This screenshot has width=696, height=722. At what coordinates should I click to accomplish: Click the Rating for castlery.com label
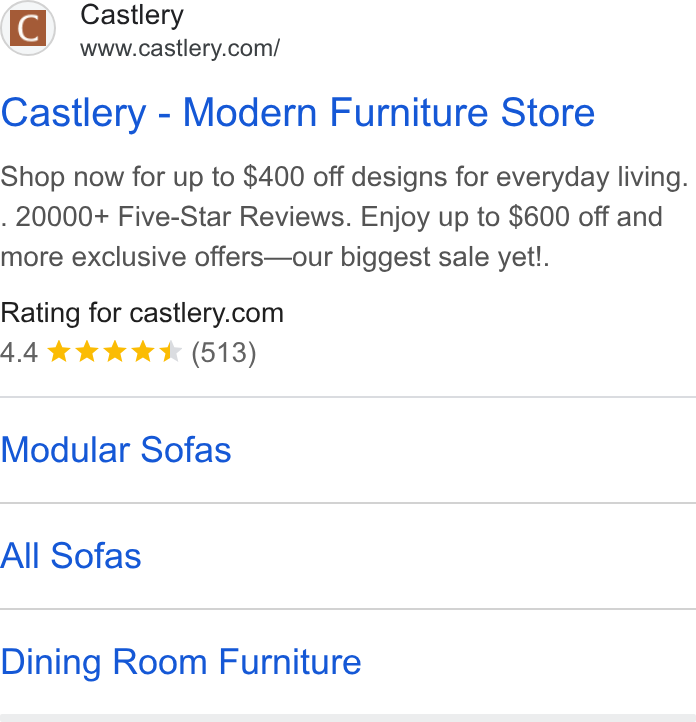pos(142,313)
